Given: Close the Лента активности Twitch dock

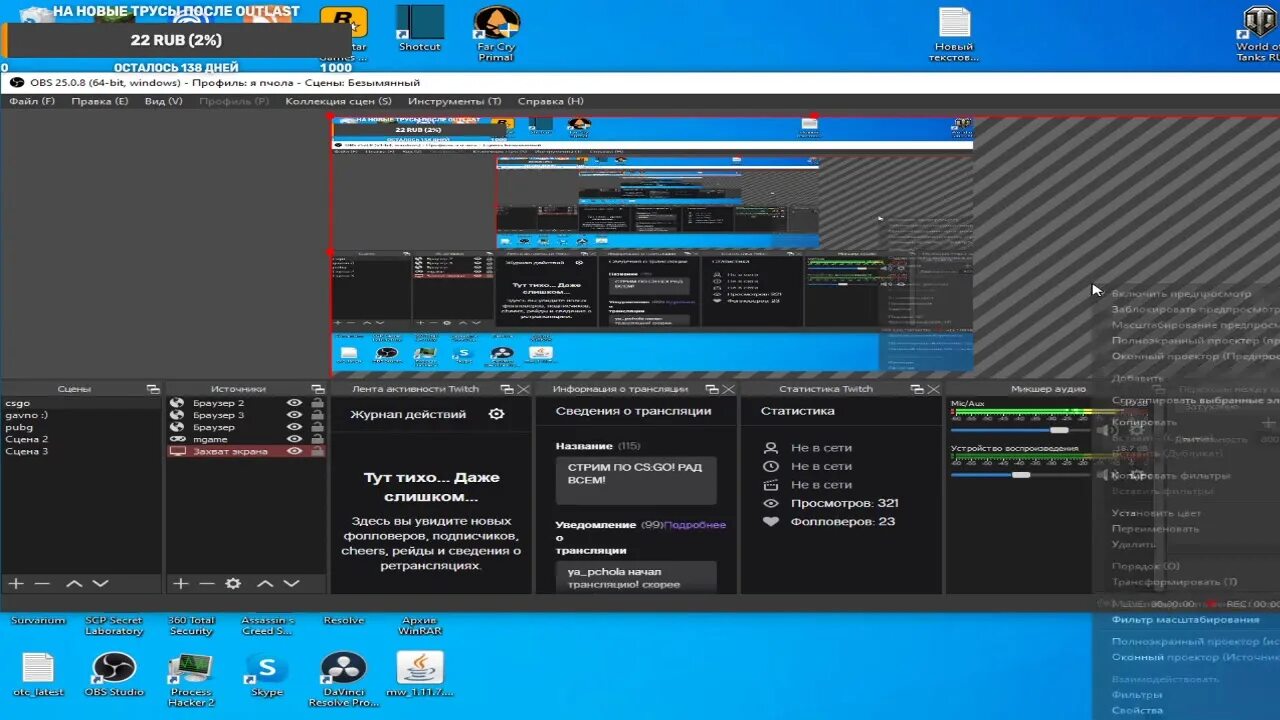Looking at the screenshot, I should [x=524, y=389].
